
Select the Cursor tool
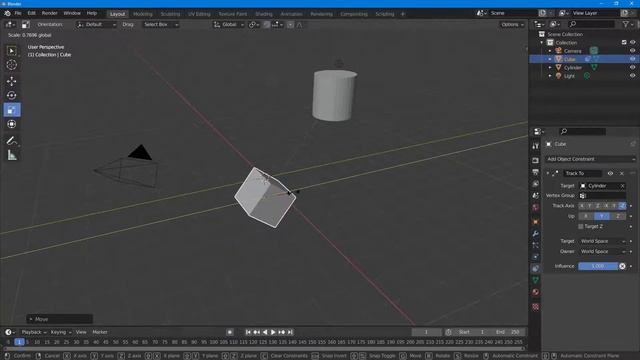point(12,65)
